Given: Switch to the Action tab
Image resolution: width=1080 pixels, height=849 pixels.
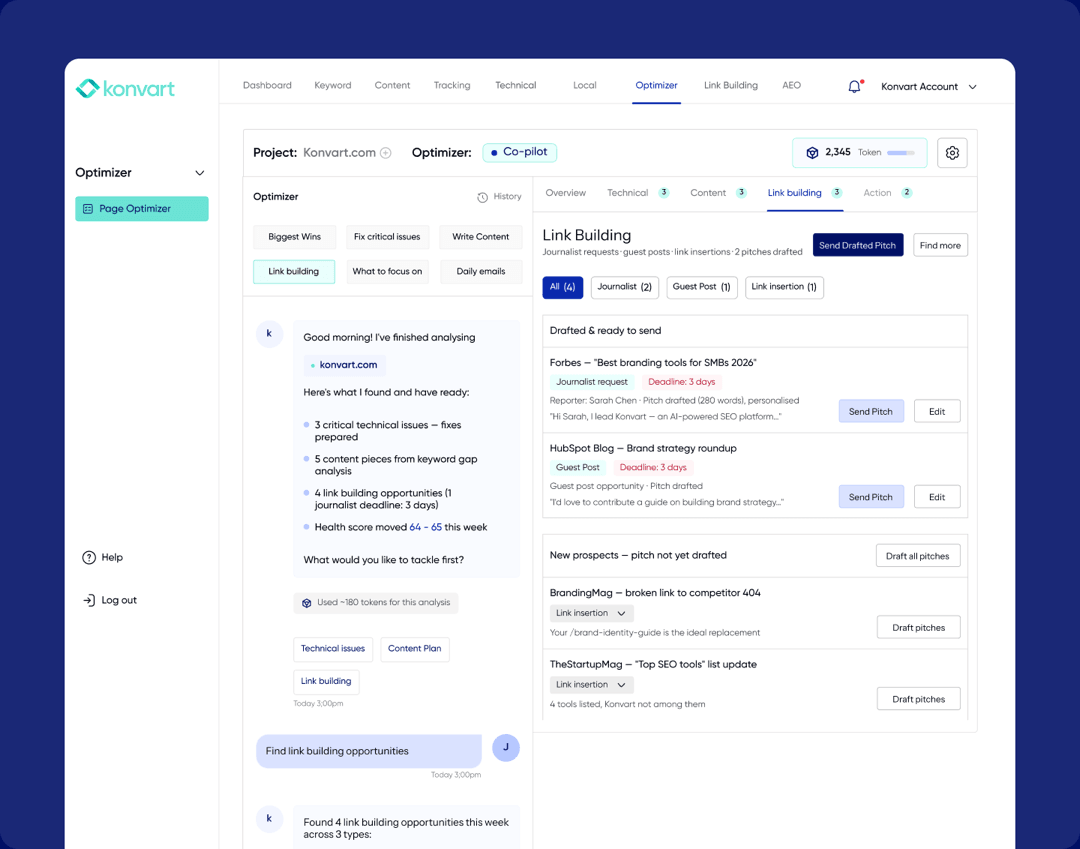Looking at the screenshot, I should point(887,193).
